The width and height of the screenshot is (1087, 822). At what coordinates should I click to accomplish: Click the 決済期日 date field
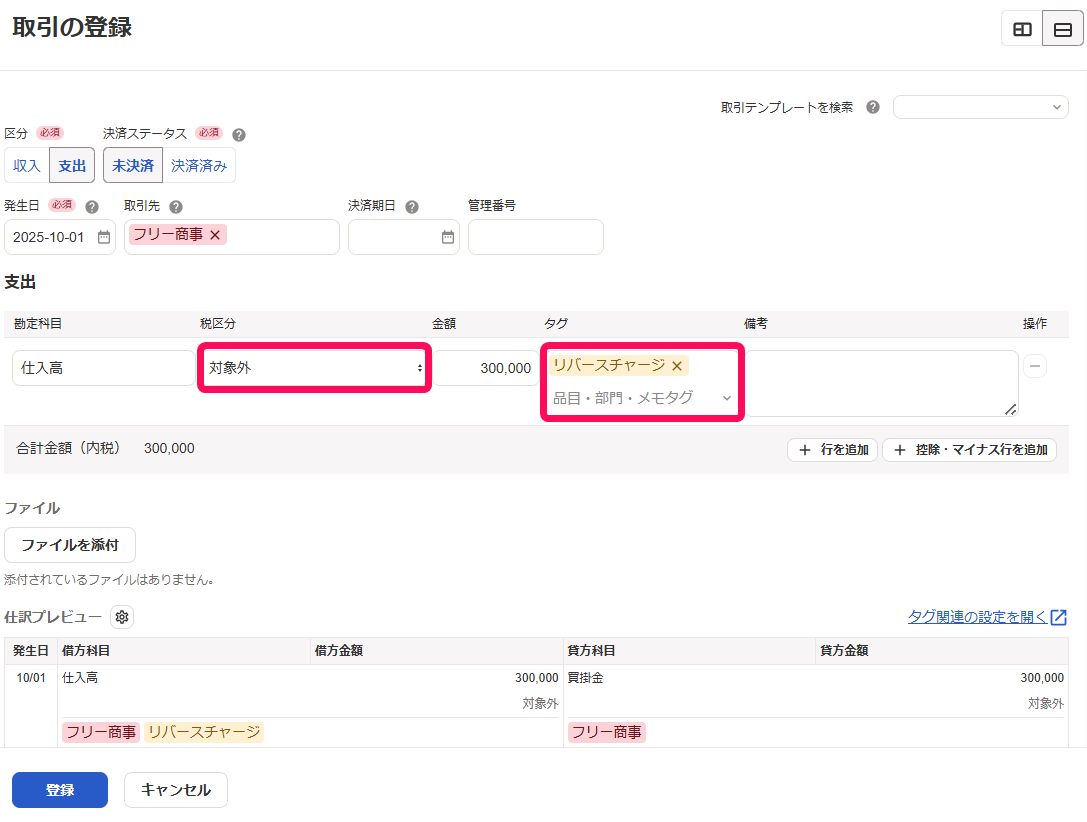coord(403,237)
